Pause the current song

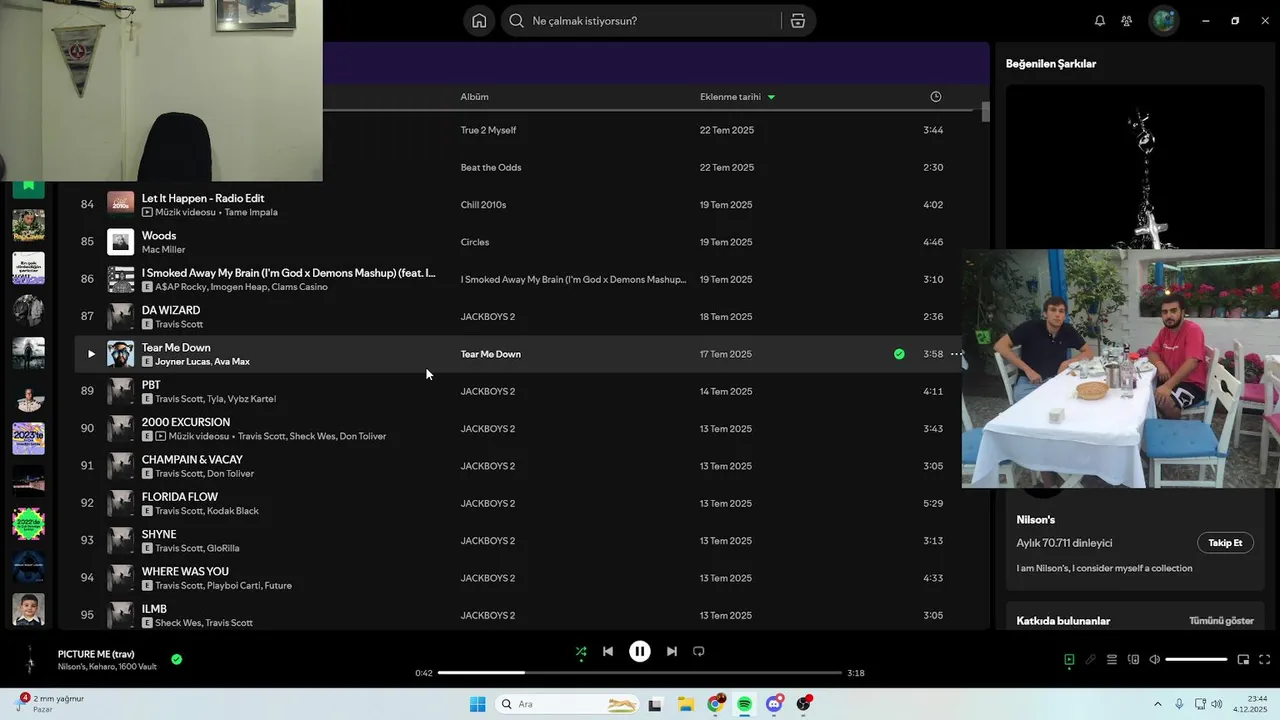pos(640,651)
